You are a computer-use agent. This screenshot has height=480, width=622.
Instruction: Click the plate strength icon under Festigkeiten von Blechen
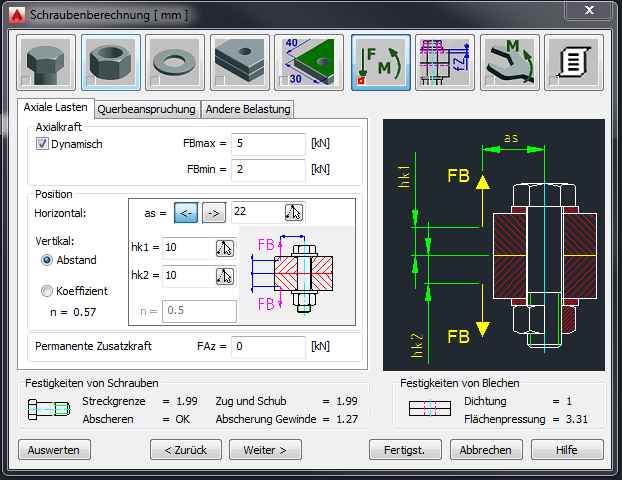[x=430, y=408]
